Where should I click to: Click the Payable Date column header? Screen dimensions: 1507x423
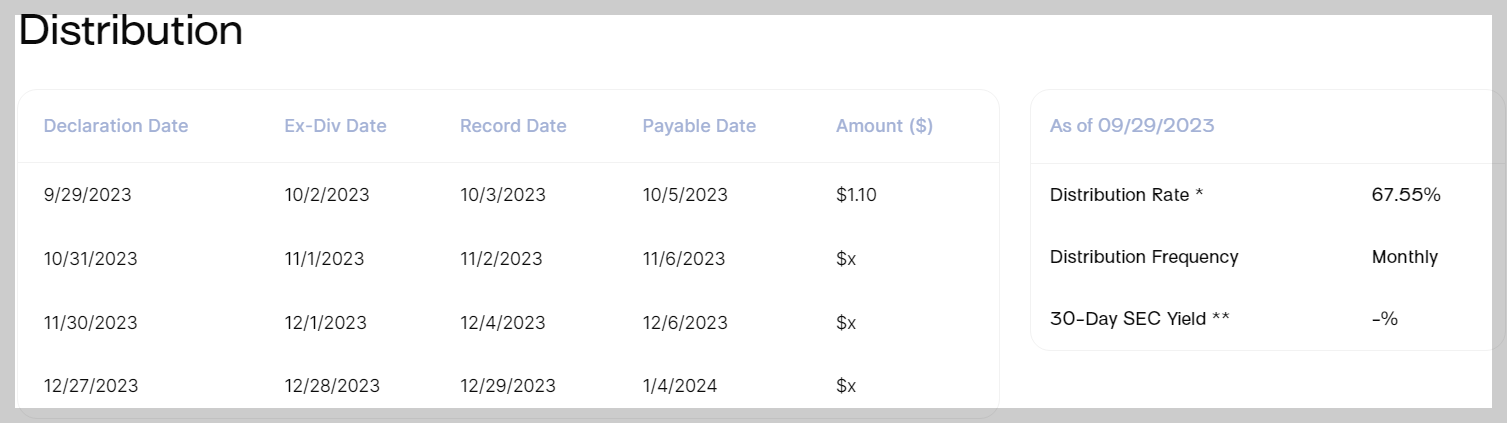tap(699, 126)
